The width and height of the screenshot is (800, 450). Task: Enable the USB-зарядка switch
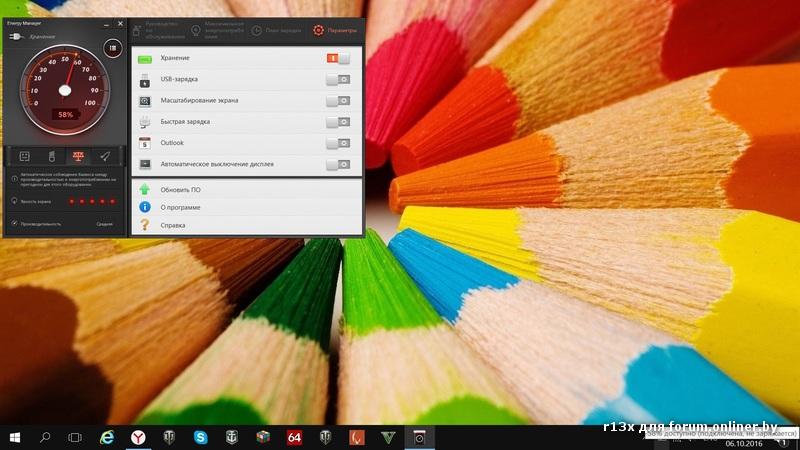(x=338, y=80)
